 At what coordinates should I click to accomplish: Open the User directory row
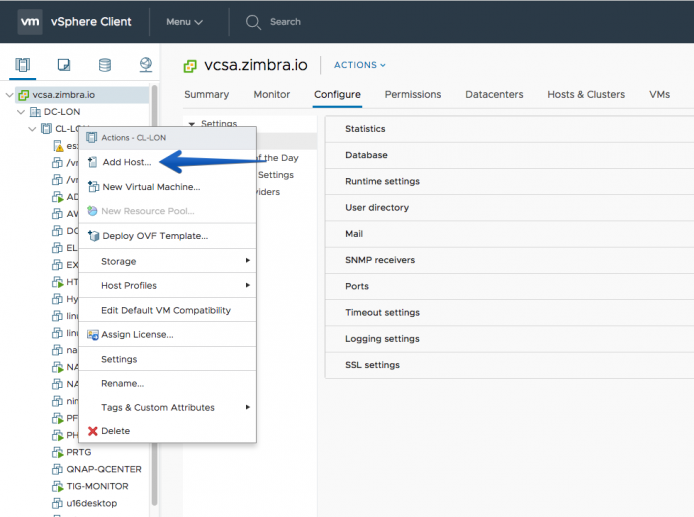click(509, 208)
